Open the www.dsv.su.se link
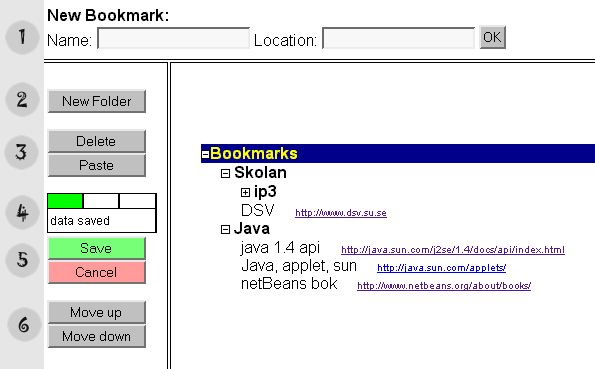The width and height of the screenshot is (595, 369). (x=341, y=213)
